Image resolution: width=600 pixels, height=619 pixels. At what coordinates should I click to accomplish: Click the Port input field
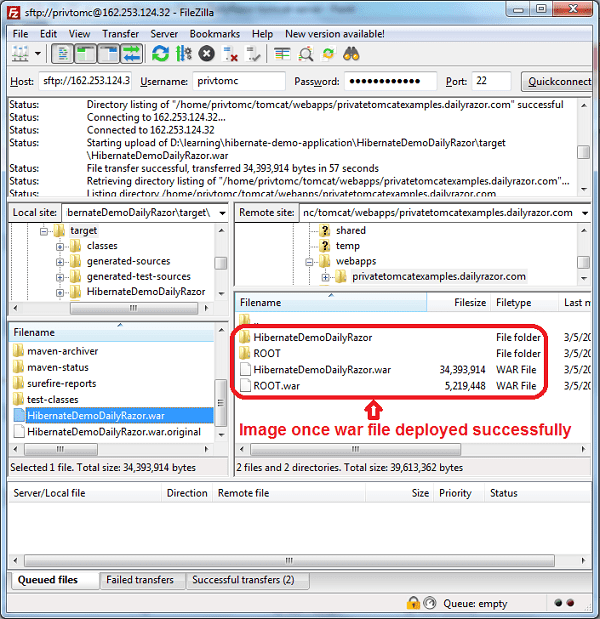tap(491, 81)
